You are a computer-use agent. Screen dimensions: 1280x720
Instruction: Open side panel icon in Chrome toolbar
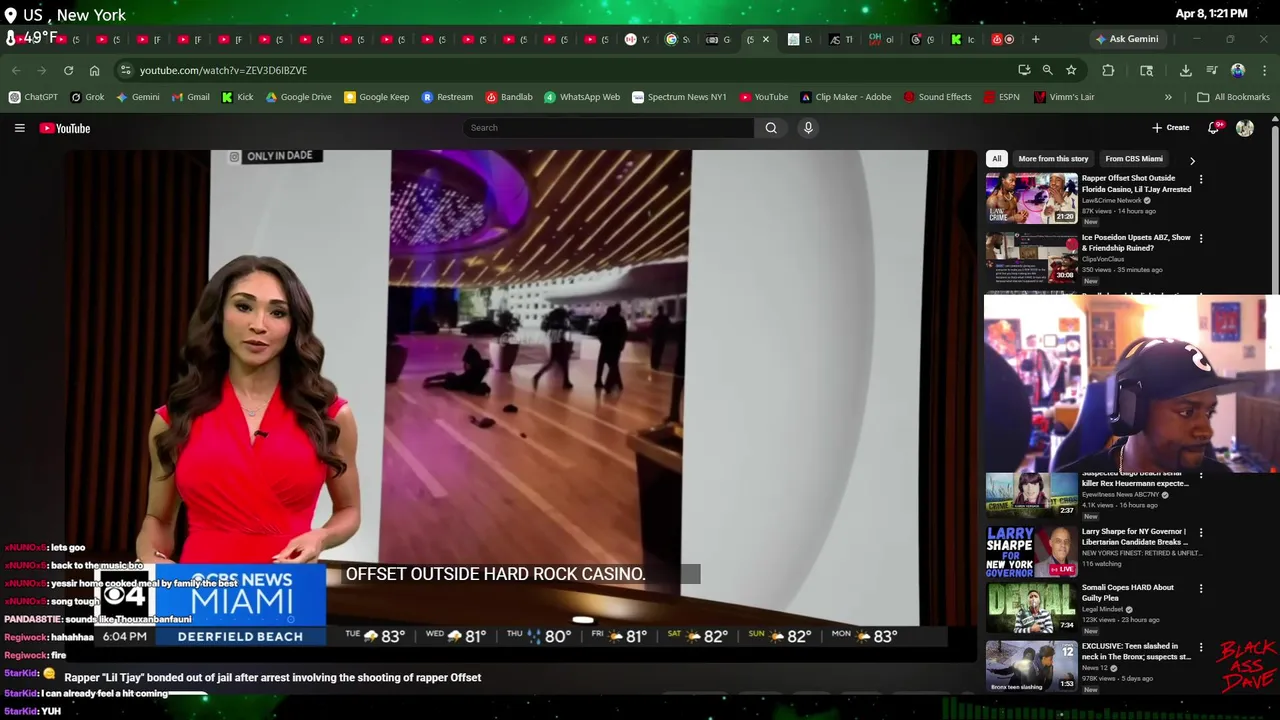point(1146,70)
